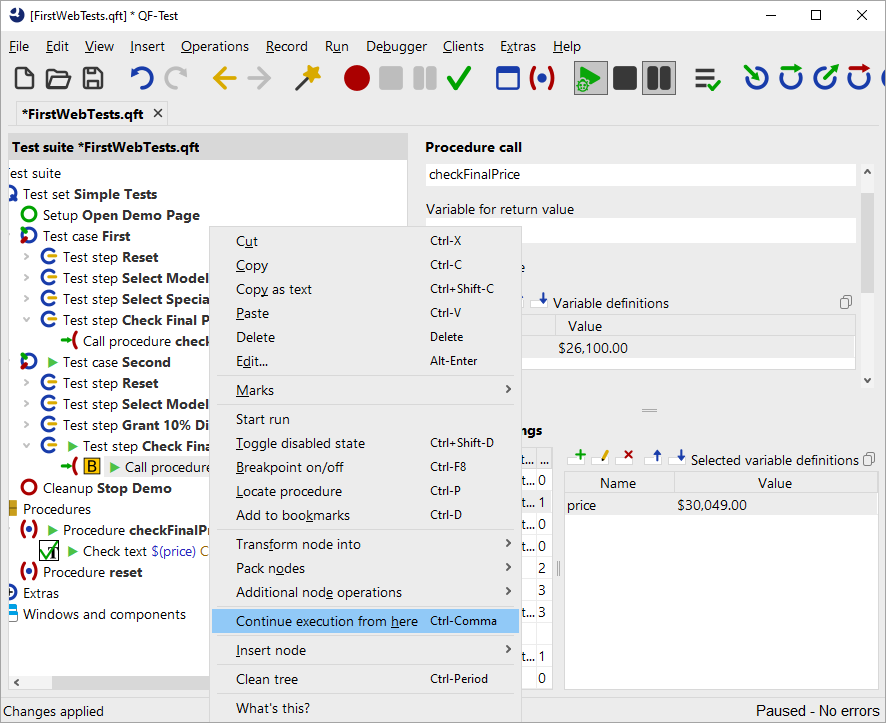Click the yellow pencil edit variable row icon
The width and height of the screenshot is (886, 723).
click(x=601, y=456)
